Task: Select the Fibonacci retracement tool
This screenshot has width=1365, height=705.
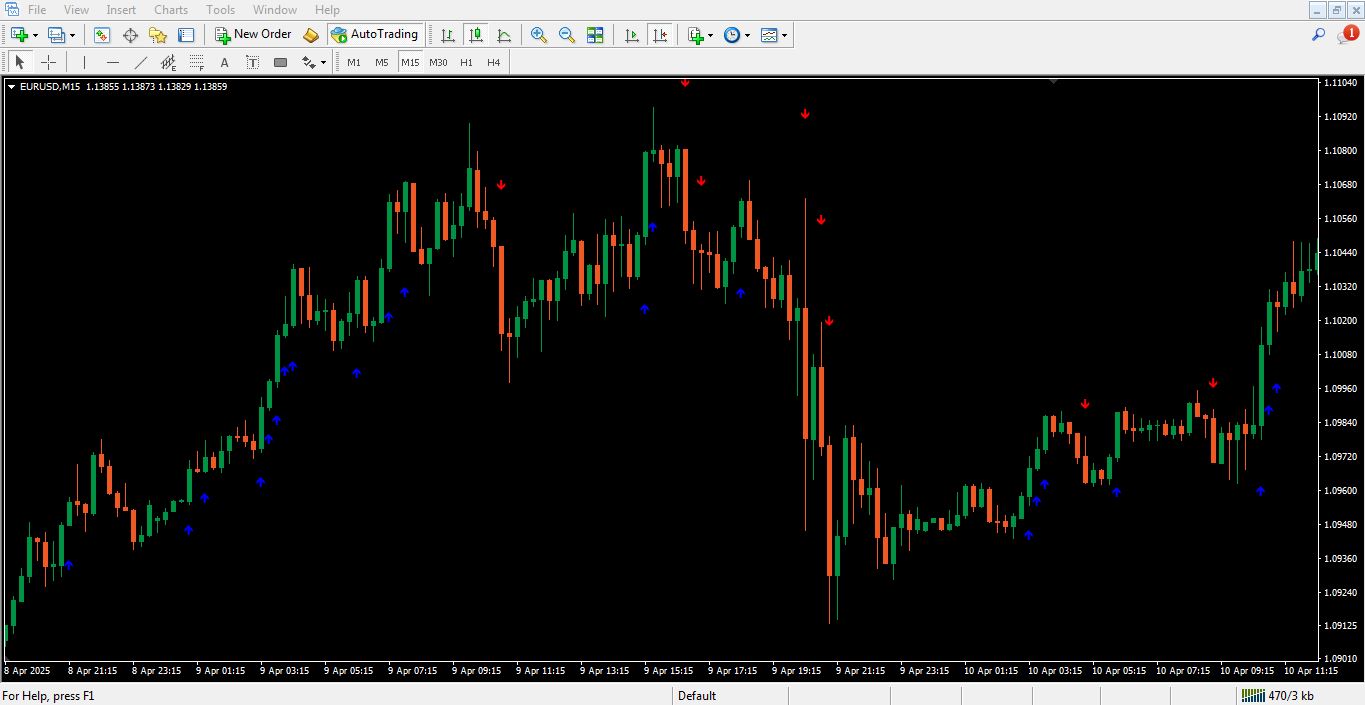Action: (x=197, y=62)
